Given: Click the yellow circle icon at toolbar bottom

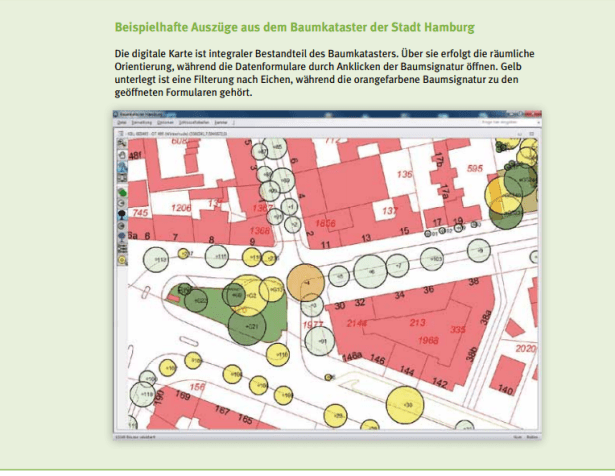Looking at the screenshot, I should coord(121,258).
